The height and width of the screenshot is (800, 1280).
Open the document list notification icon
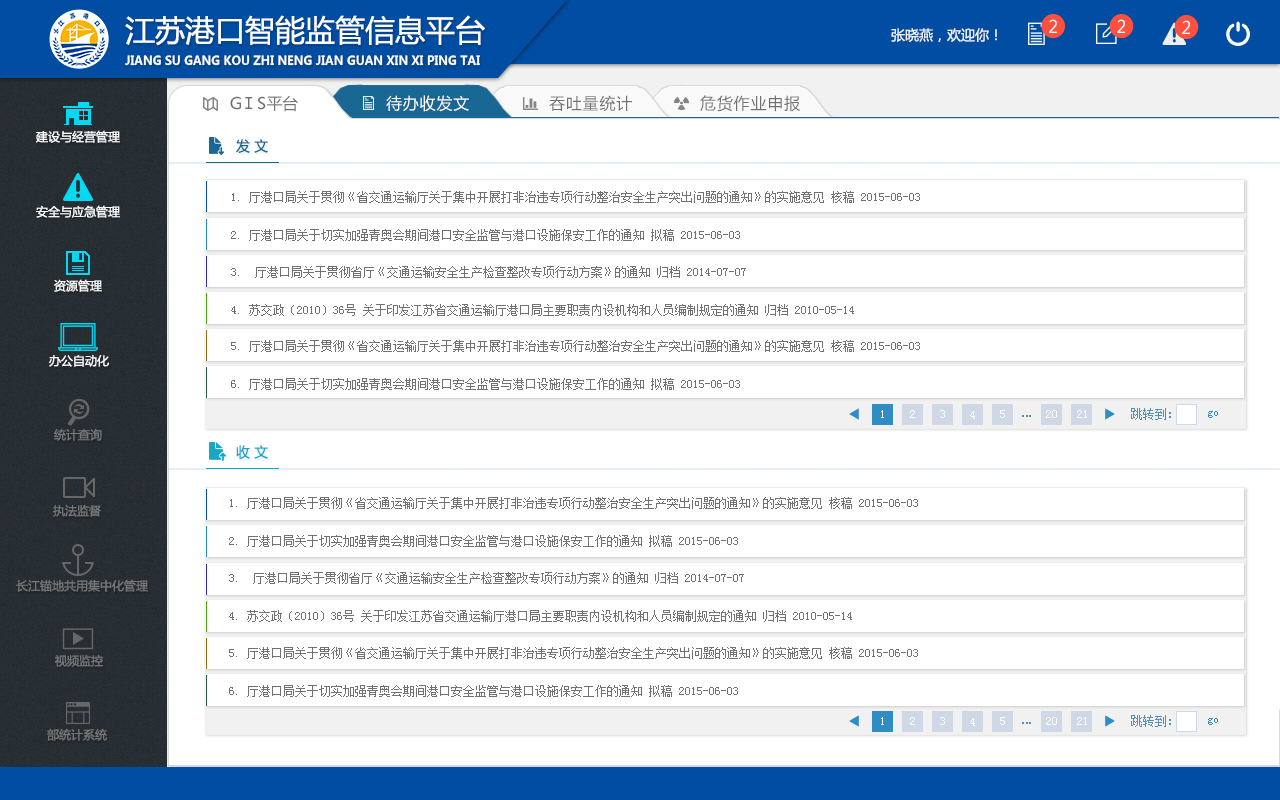1037,34
